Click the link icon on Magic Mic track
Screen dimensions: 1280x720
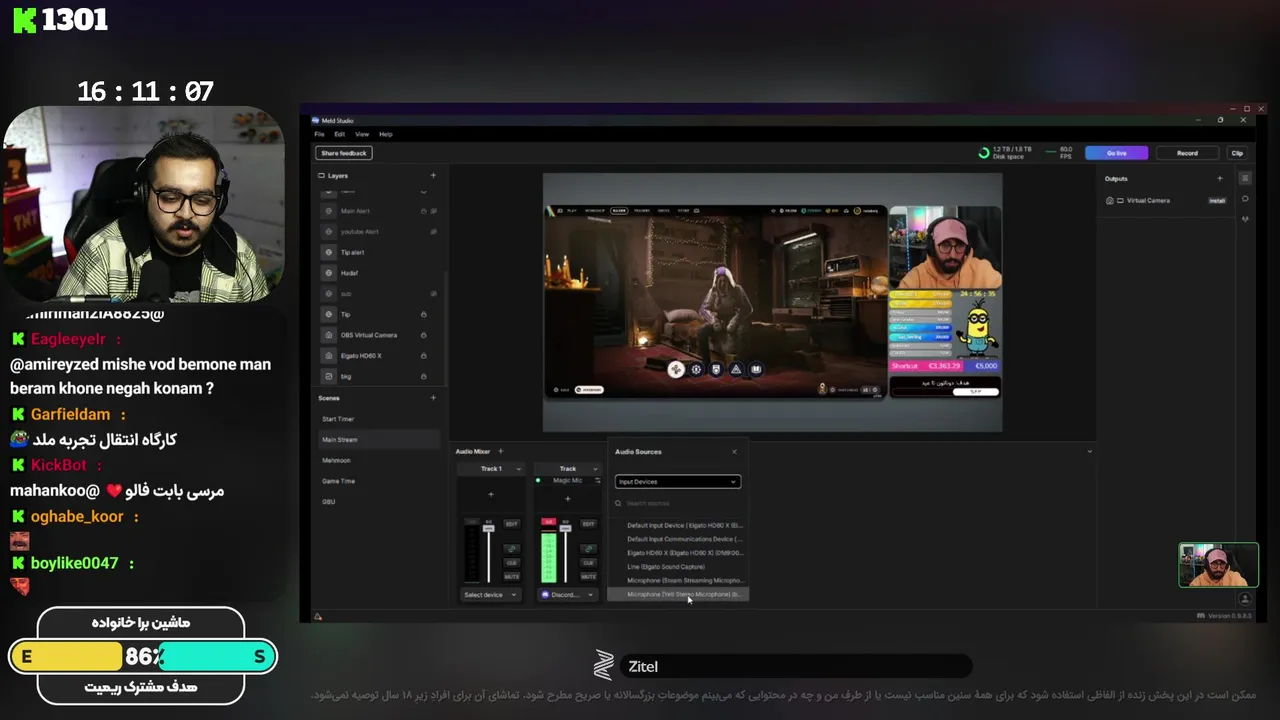588,549
